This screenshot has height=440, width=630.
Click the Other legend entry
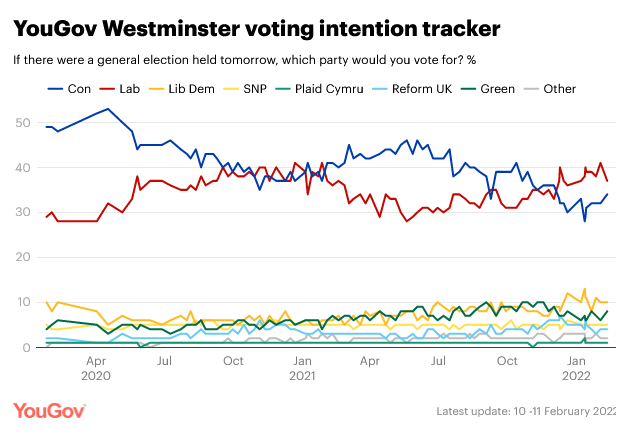(560, 89)
